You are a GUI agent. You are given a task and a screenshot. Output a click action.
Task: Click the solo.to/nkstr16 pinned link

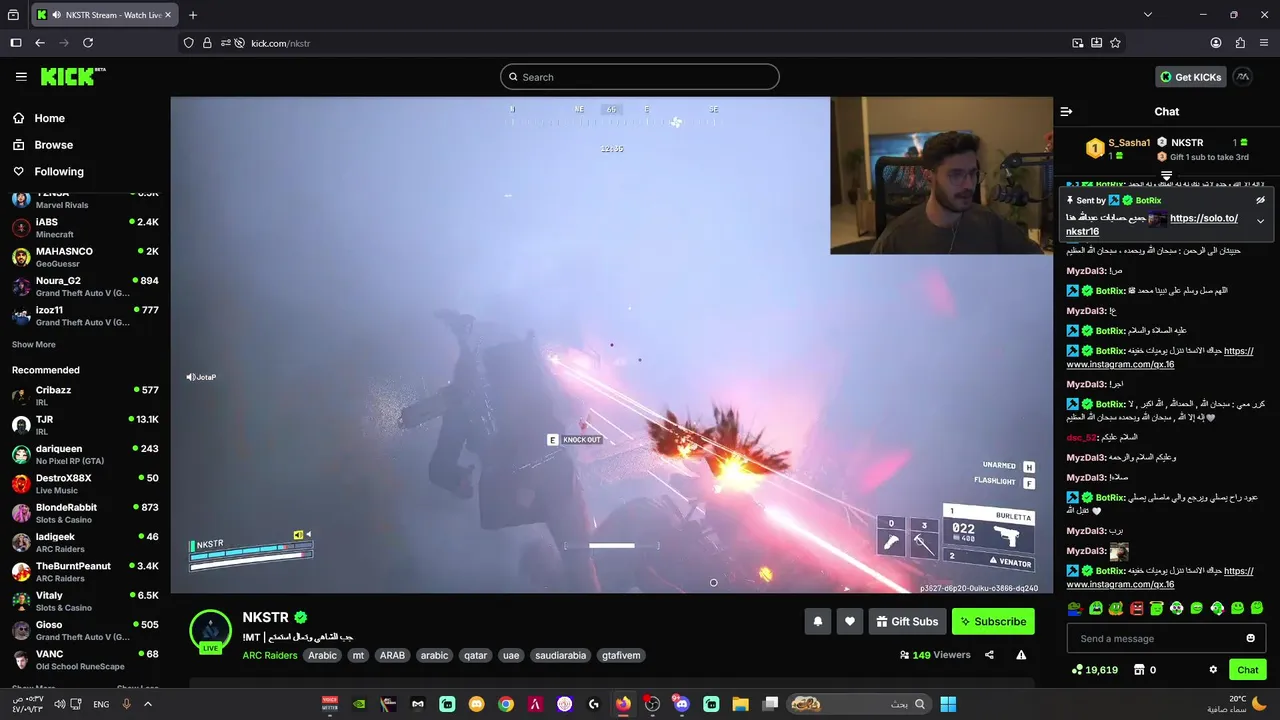1151,224
